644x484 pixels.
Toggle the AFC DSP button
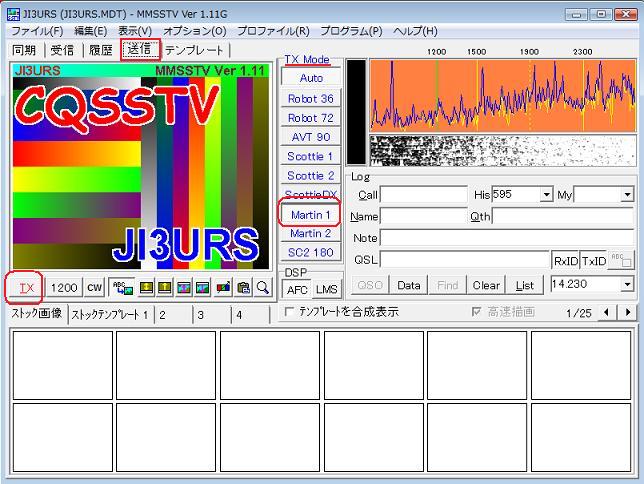pos(297,290)
